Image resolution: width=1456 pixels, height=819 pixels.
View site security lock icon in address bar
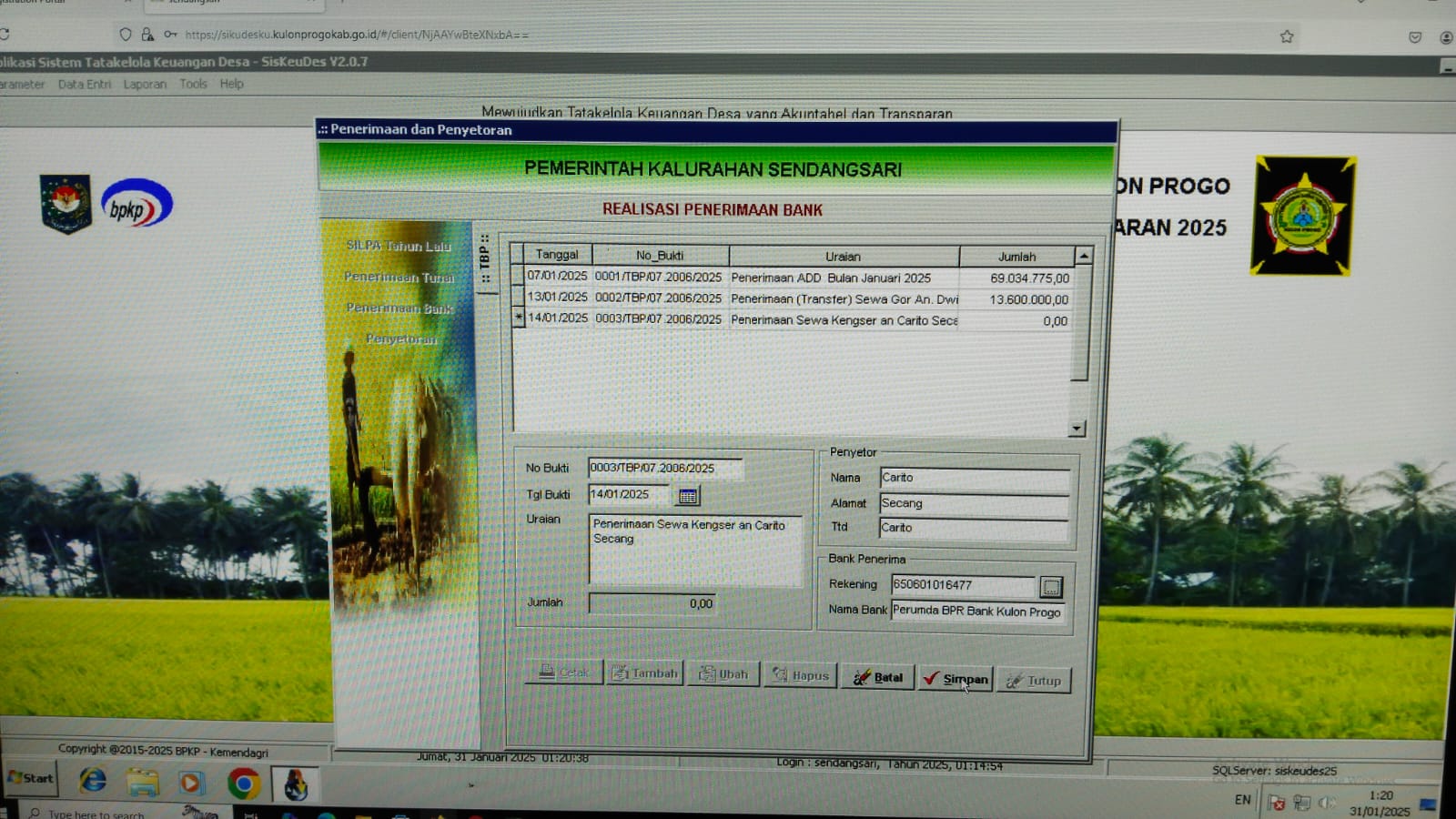pyautogui.click(x=147, y=35)
